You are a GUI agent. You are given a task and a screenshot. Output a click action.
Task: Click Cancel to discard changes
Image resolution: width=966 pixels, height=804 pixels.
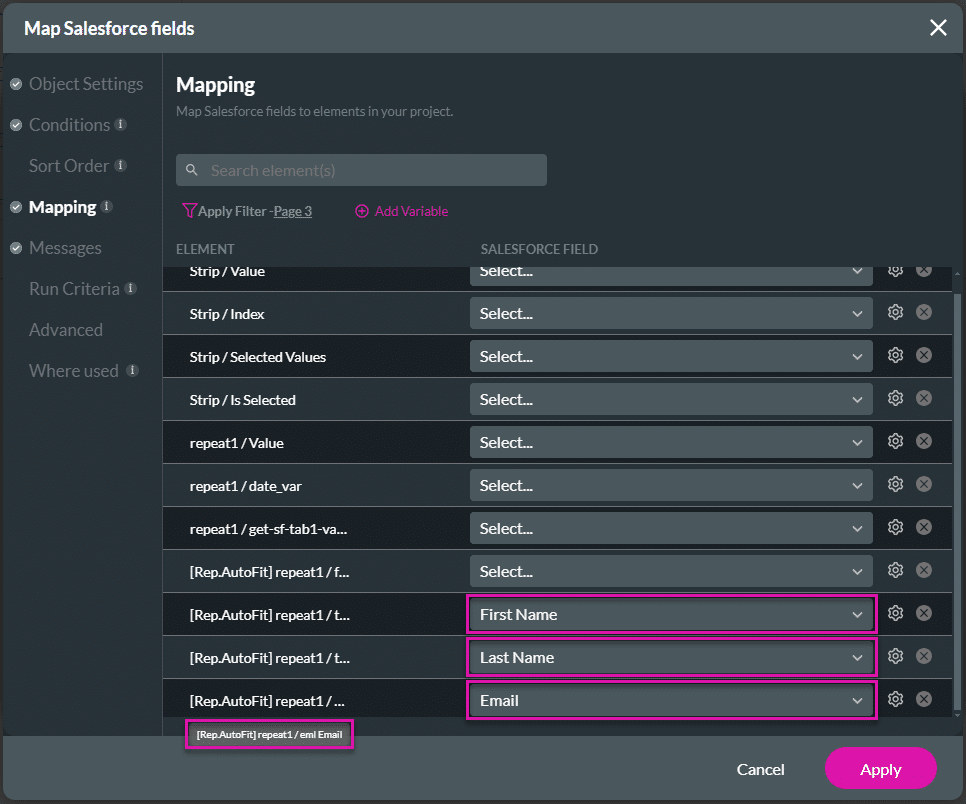(x=760, y=769)
